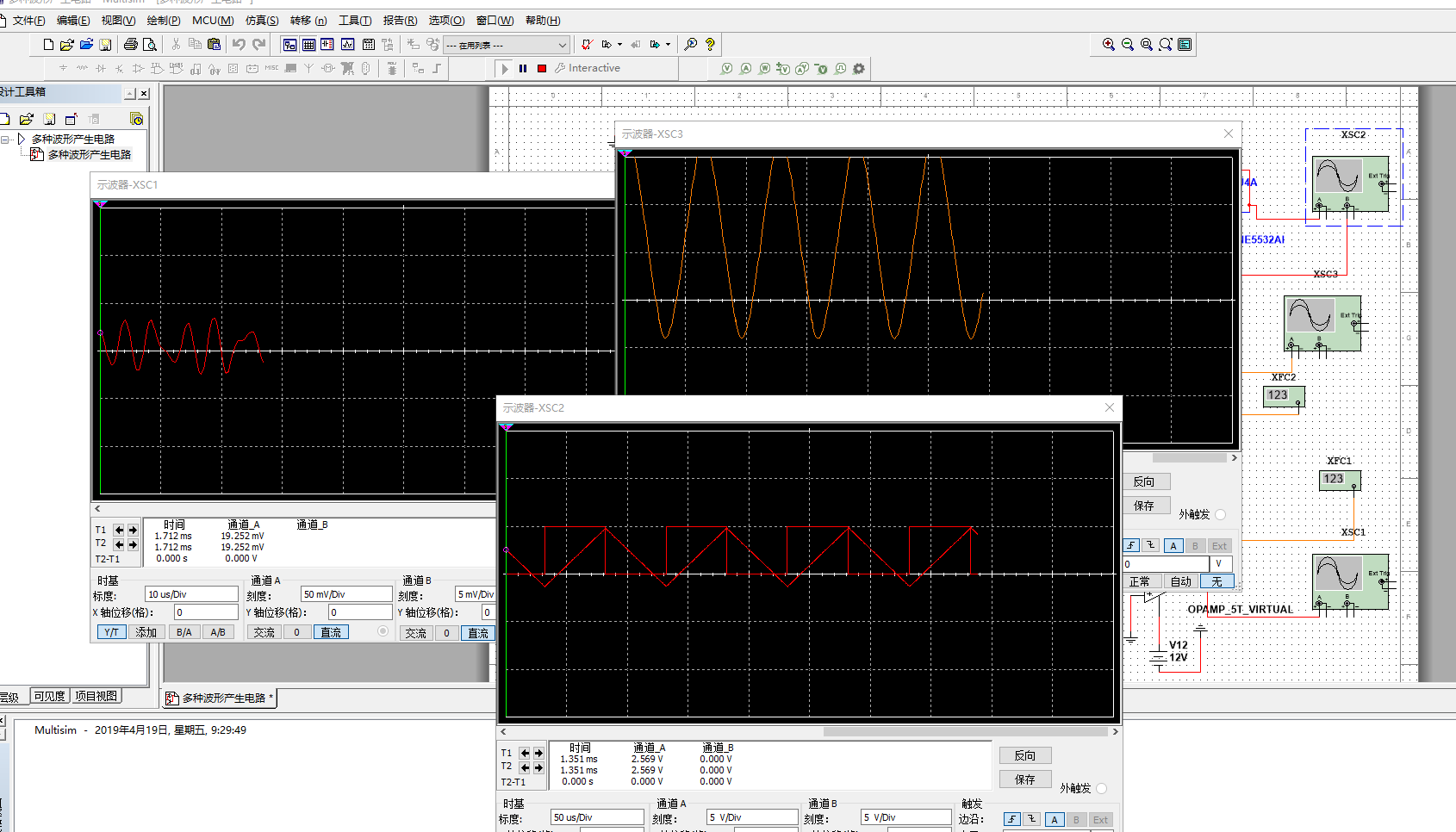Open print preview from main toolbar

[x=149, y=45]
